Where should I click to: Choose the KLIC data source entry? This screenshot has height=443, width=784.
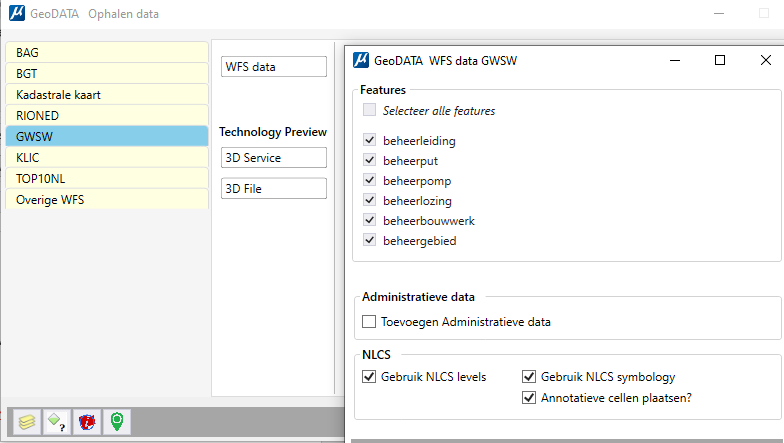pos(107,158)
